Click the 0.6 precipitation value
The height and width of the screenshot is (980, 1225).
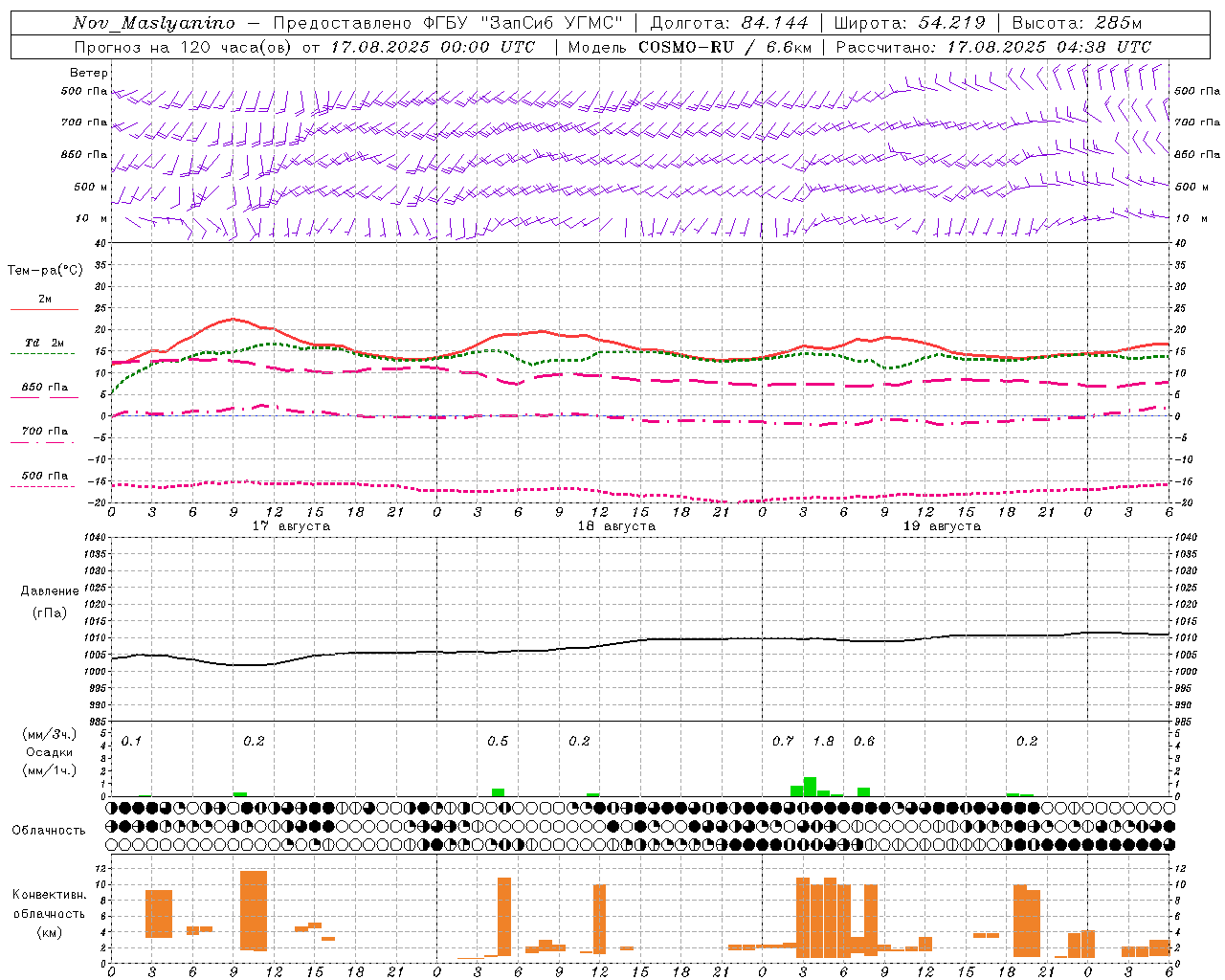[x=864, y=742]
